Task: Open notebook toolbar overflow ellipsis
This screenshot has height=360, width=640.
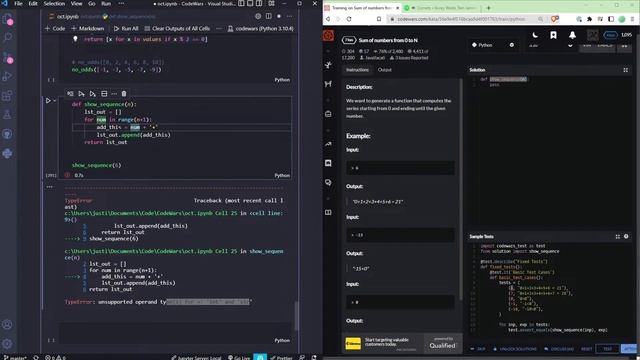Action: click(x=219, y=29)
